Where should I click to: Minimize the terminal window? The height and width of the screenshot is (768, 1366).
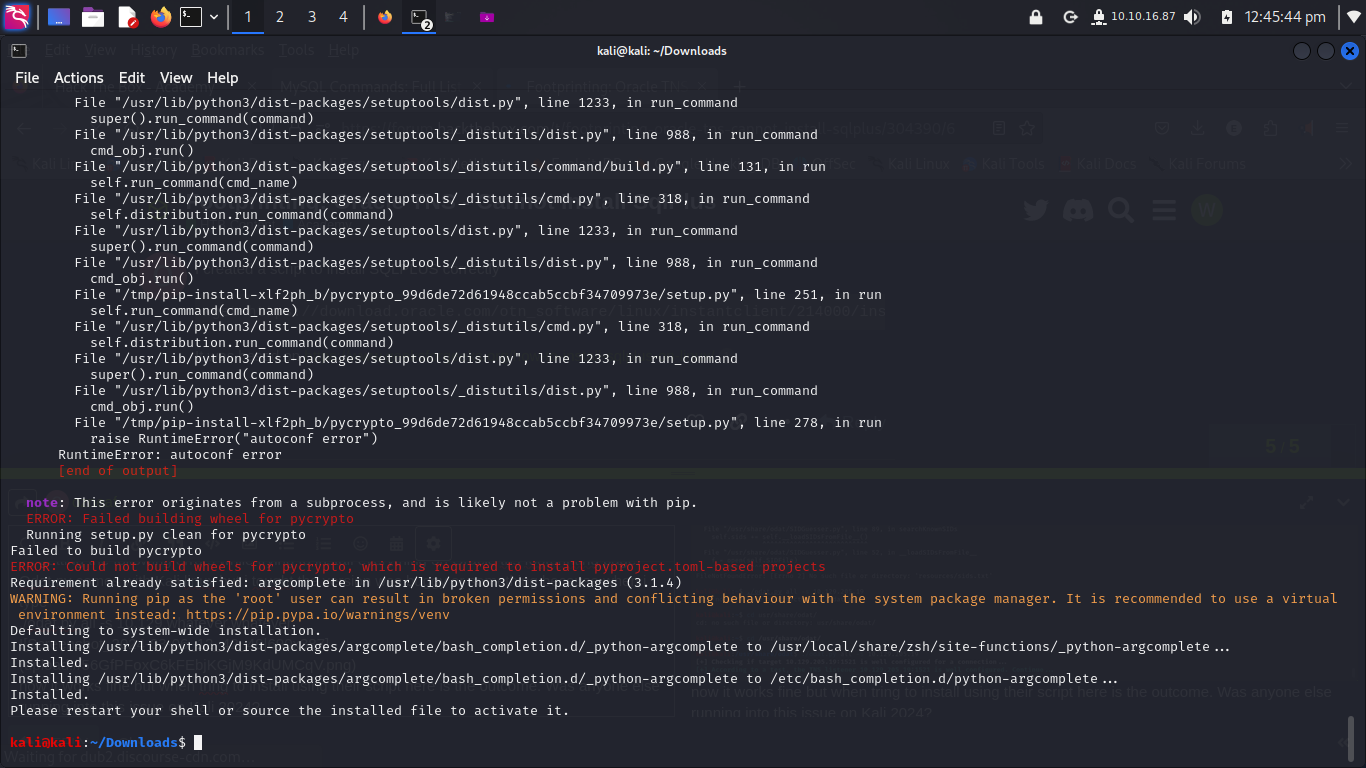pos(1301,51)
